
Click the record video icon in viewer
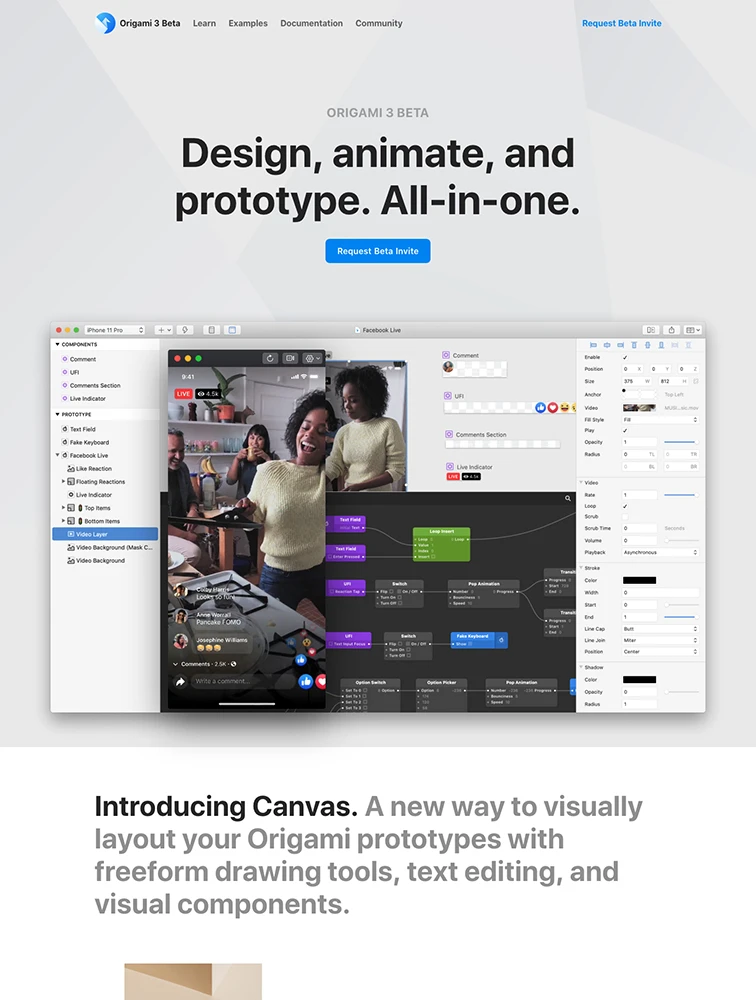290,358
